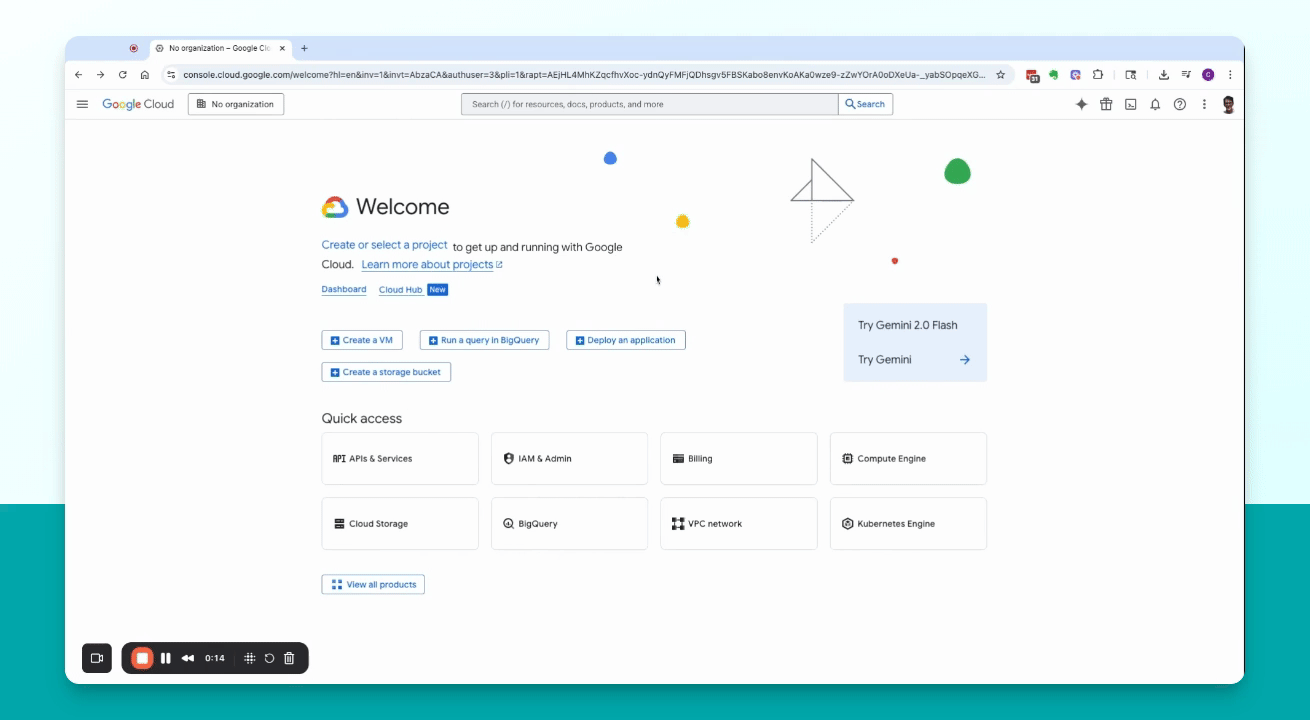Rewind the screen recording
This screenshot has height=720, width=1310.
[x=188, y=658]
